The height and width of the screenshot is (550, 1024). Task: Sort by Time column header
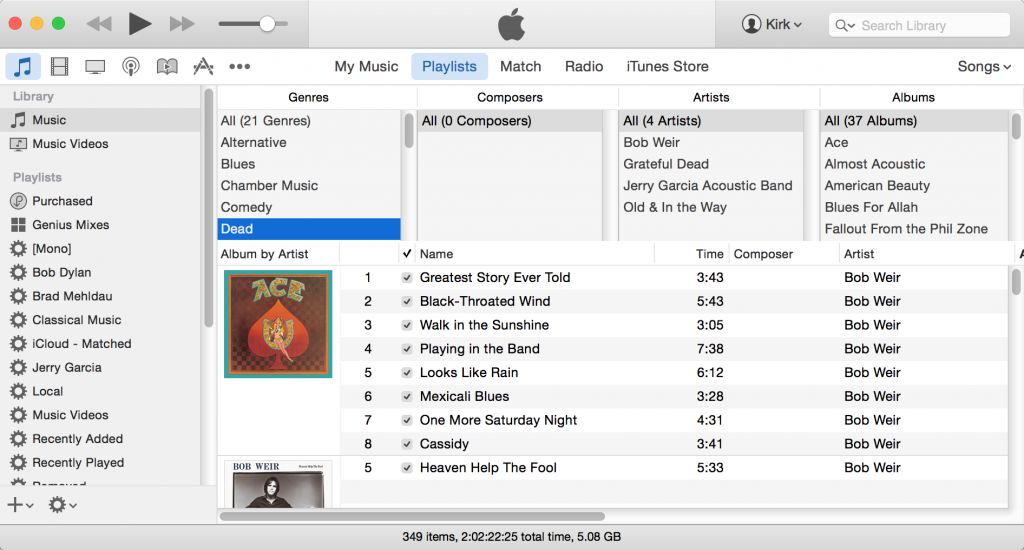click(x=691, y=254)
